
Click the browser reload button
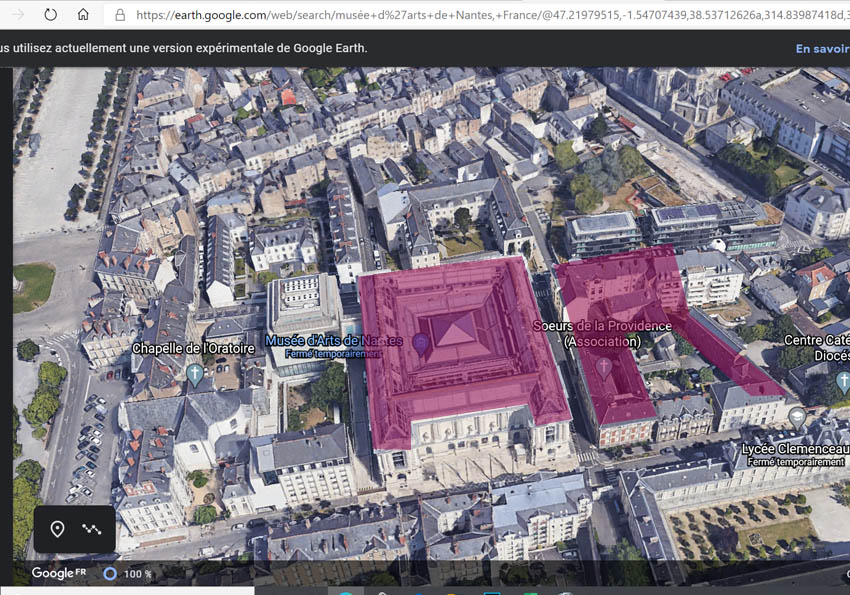(50, 15)
